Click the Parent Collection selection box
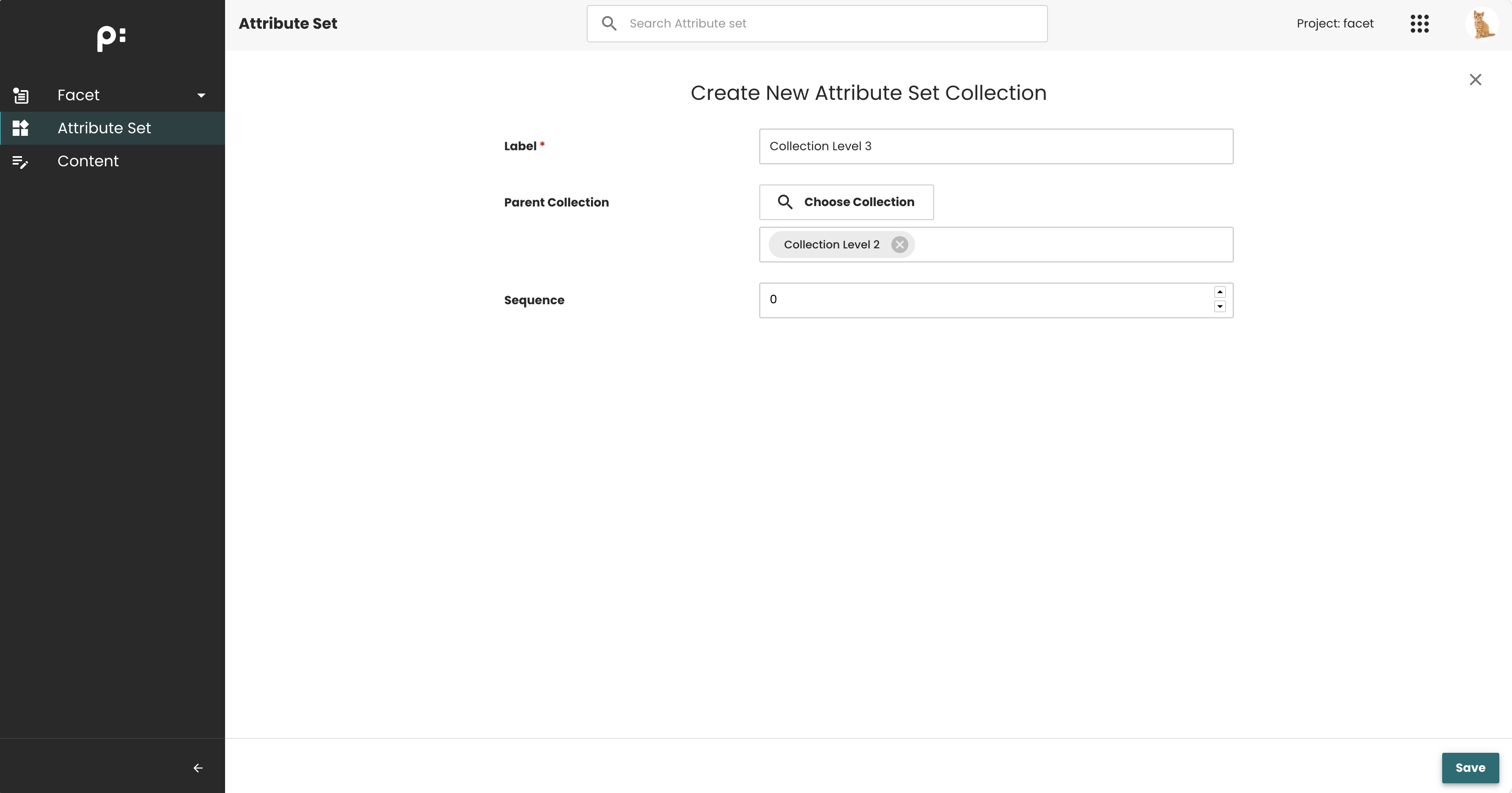The width and height of the screenshot is (1512, 793). coord(996,245)
